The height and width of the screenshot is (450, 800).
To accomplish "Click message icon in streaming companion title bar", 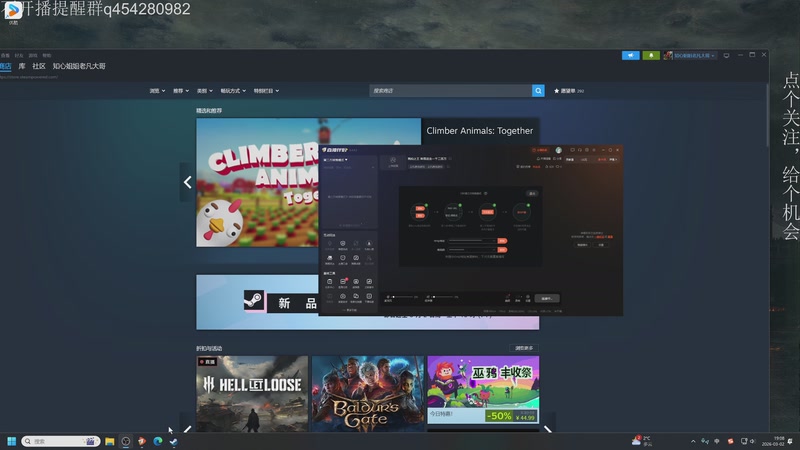I will (572, 150).
